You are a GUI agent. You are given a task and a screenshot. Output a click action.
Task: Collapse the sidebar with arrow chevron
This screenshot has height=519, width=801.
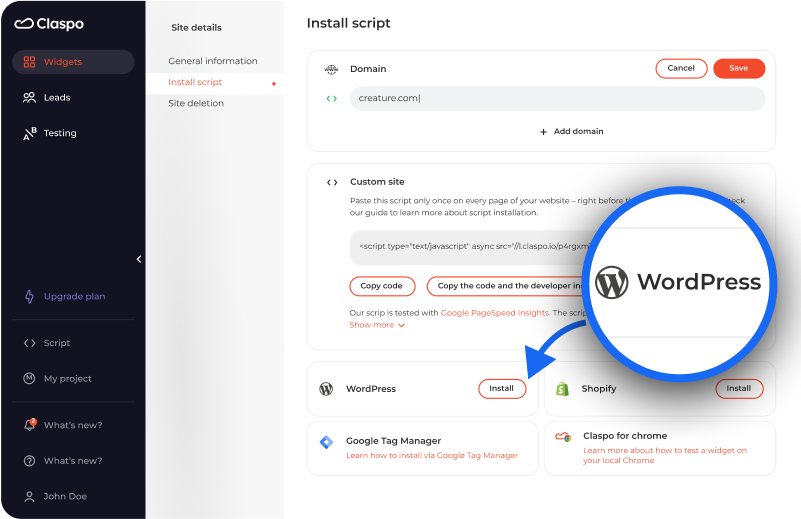pos(138,259)
